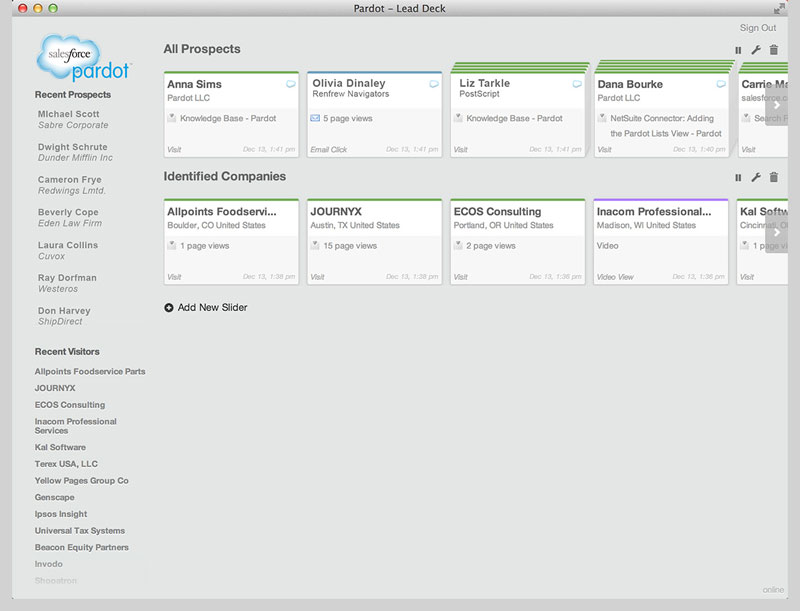Click the page icon next to NetSuite Connector
800x611 pixels.
tap(602, 118)
